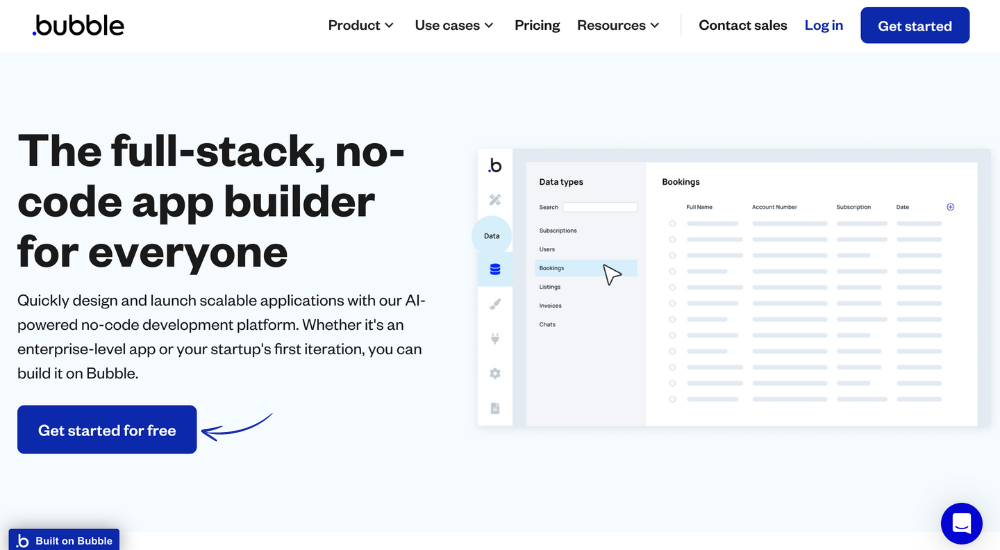Open the Product dropdown menu

[x=360, y=26]
